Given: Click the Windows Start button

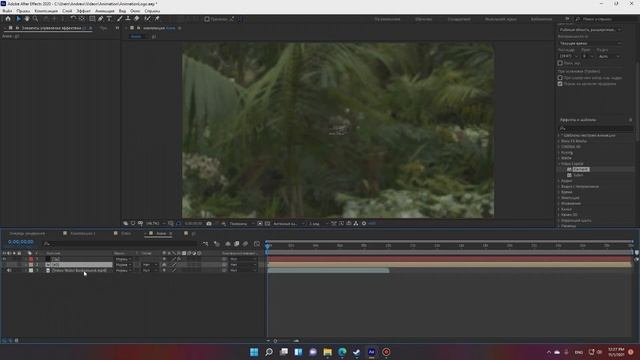Looking at the screenshot, I should coord(254,352).
